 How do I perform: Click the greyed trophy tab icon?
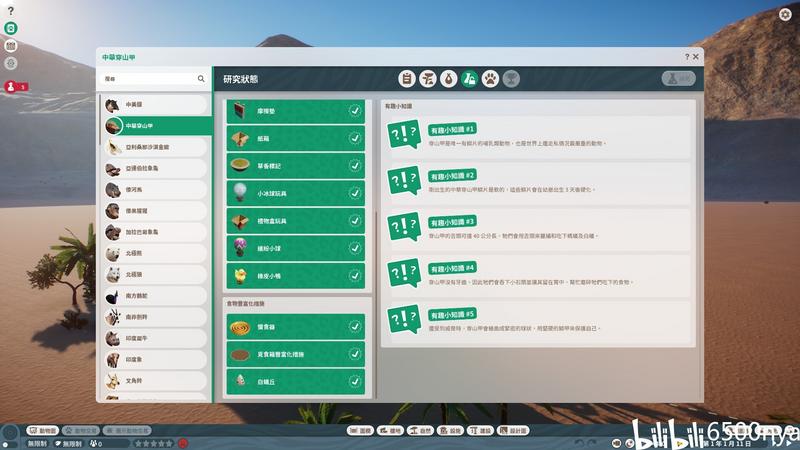point(511,79)
